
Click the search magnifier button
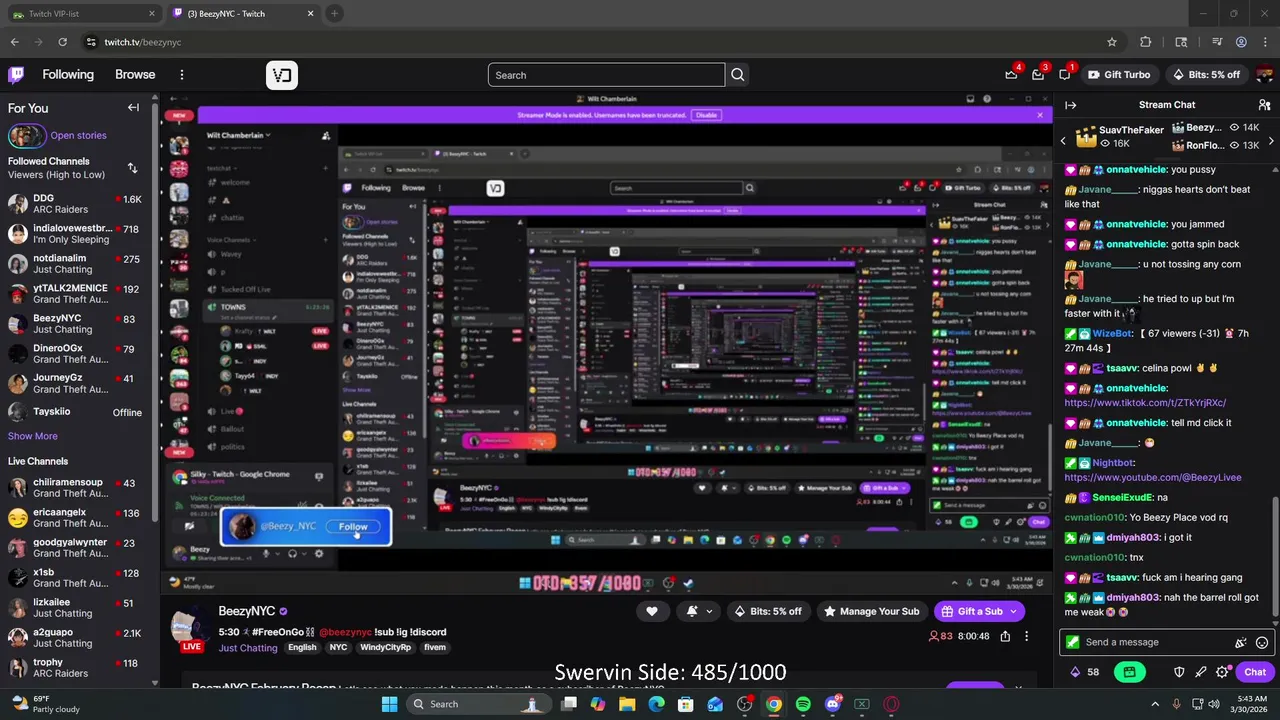[x=737, y=75]
